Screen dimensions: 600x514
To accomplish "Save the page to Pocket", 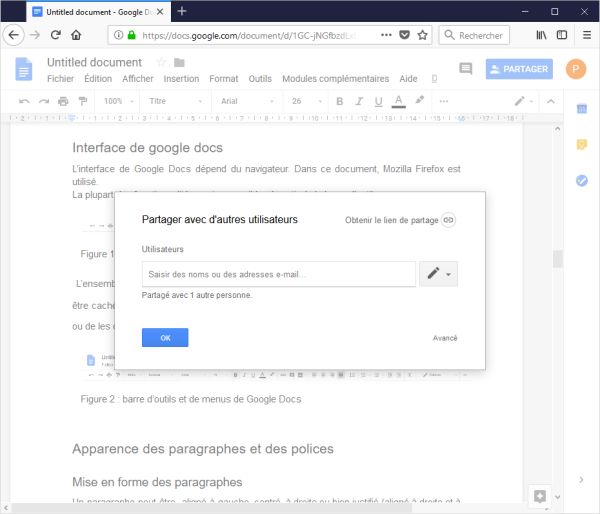I will pyautogui.click(x=404, y=35).
